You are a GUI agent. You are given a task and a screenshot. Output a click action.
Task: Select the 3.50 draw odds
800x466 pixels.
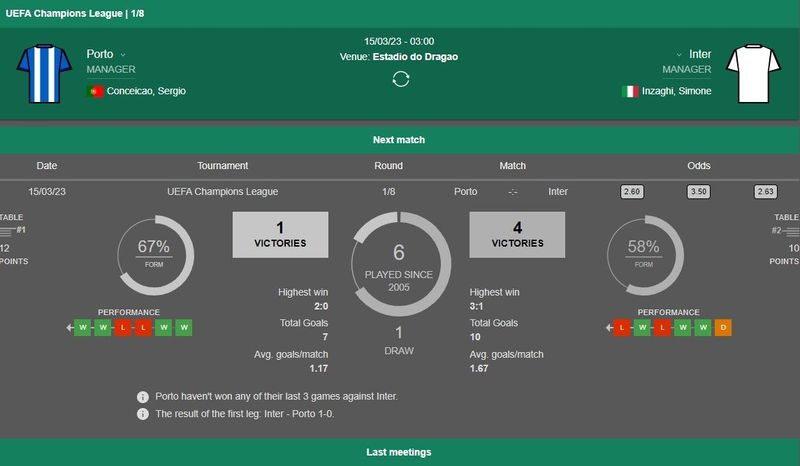pos(698,192)
